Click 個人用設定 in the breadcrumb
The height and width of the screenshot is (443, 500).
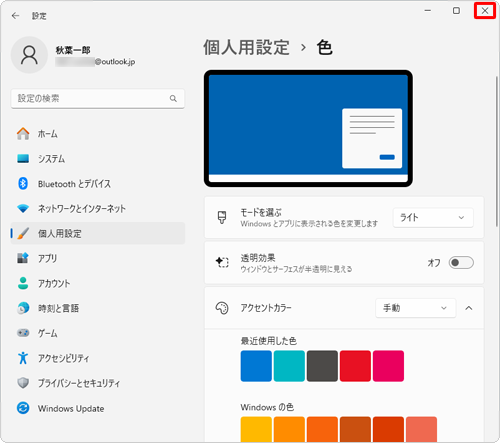coord(246,47)
